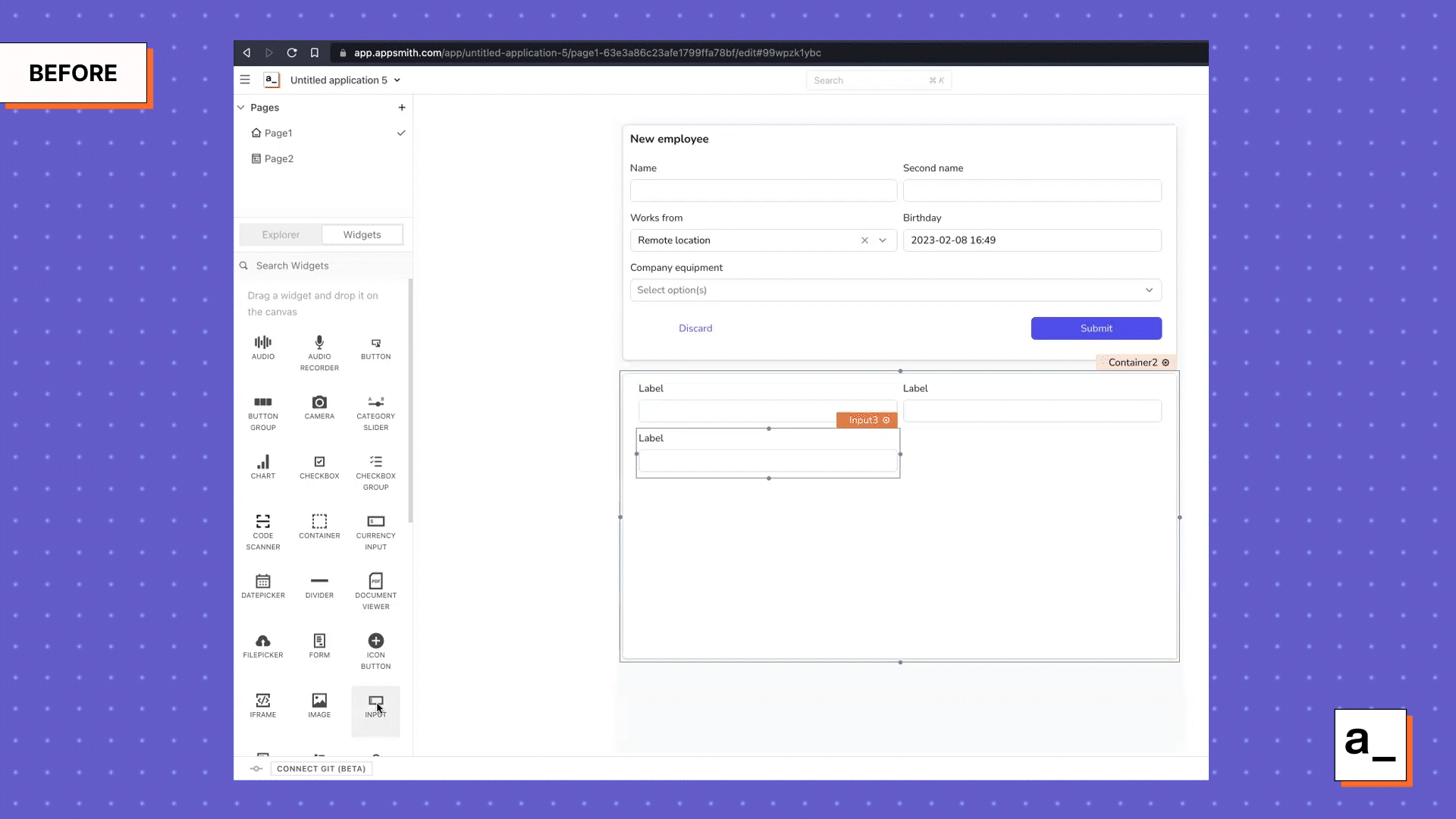Pick the Camera widget icon
The image size is (1456, 819).
pos(319,403)
